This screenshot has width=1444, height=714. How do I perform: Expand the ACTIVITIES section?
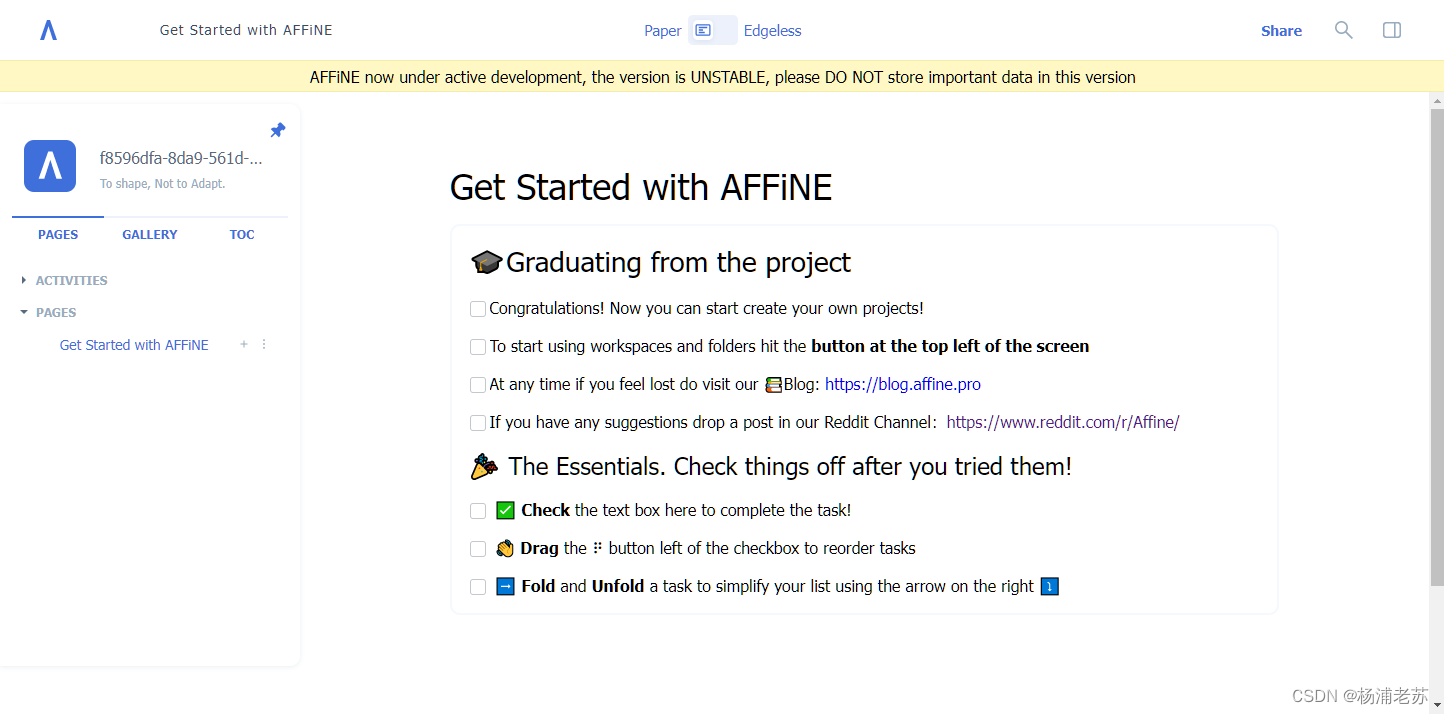click(24, 281)
